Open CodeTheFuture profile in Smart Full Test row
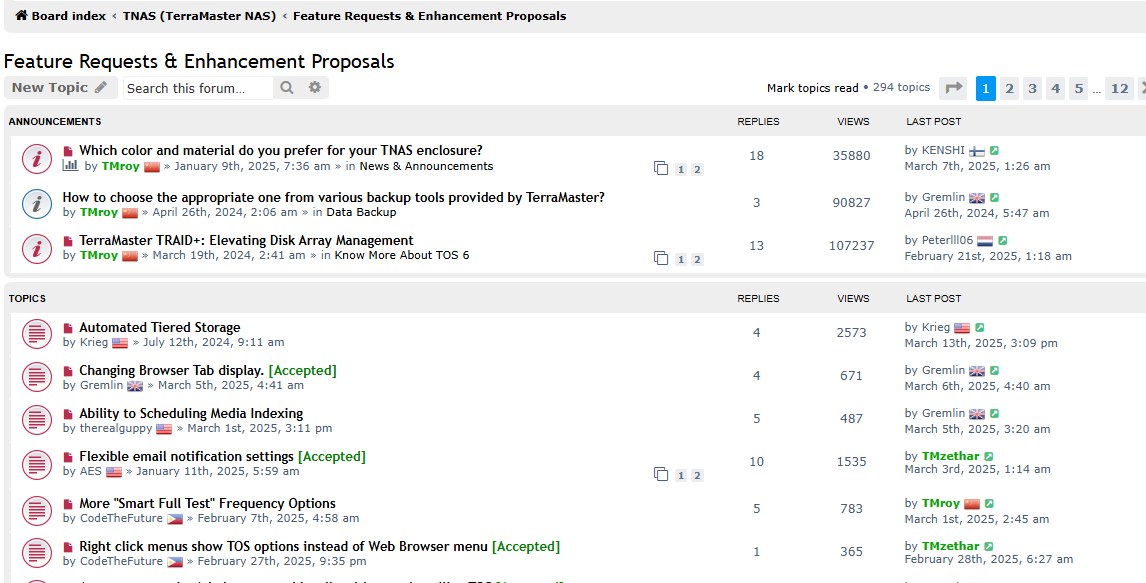The width and height of the screenshot is (1146, 583). pos(121,518)
